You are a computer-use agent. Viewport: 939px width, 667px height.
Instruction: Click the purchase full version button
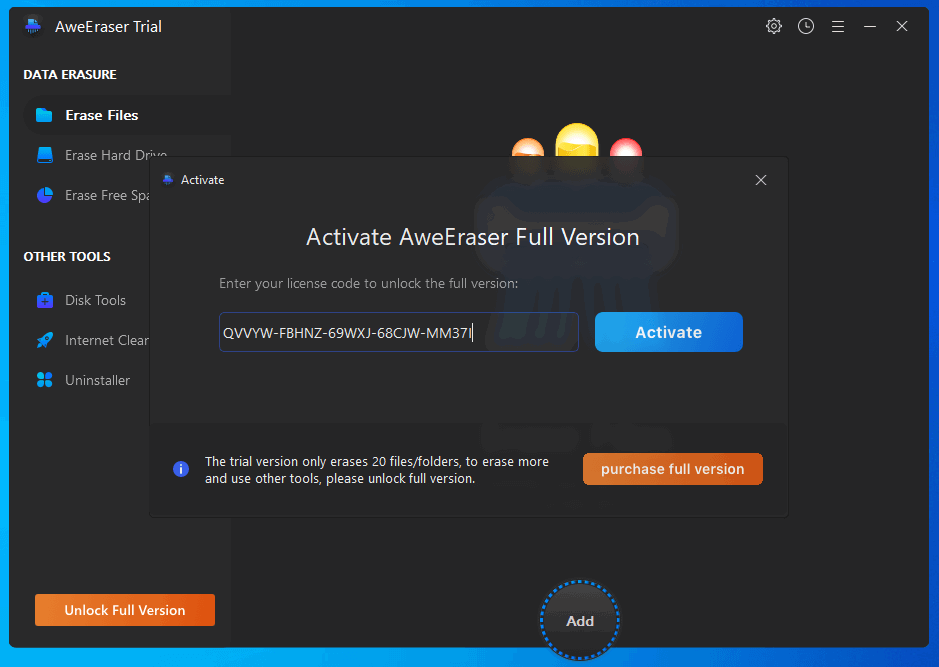pos(673,469)
